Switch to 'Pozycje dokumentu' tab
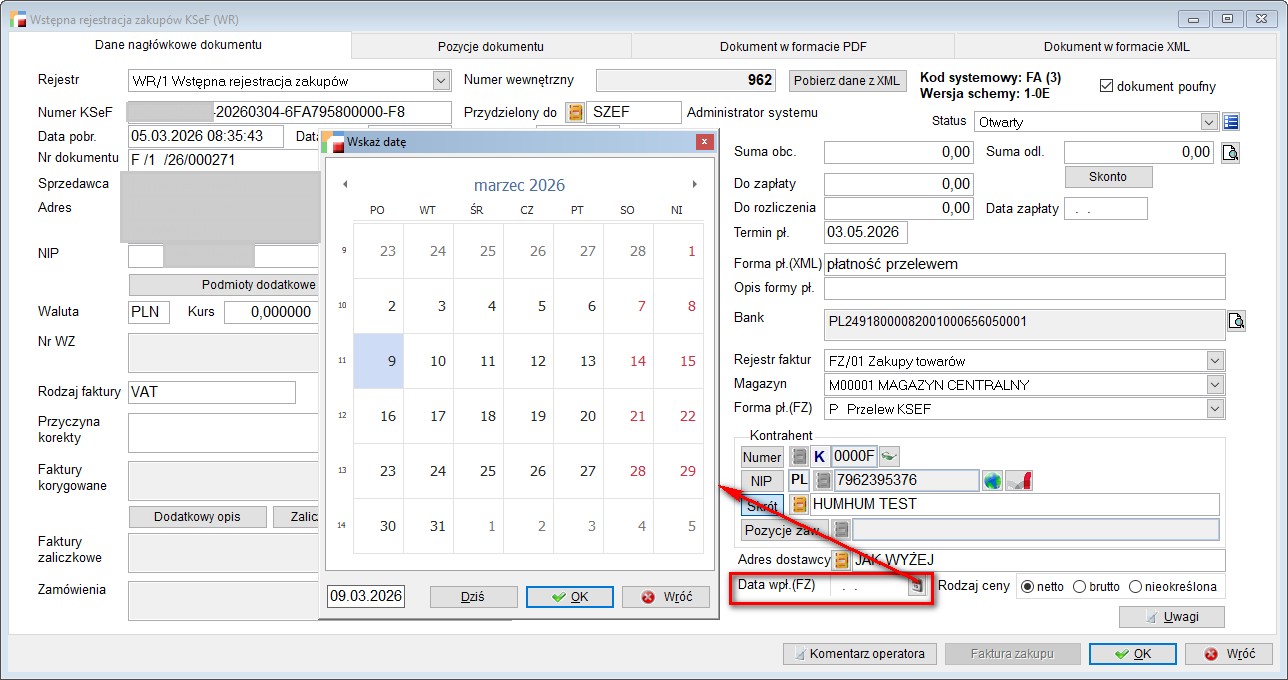 point(490,46)
